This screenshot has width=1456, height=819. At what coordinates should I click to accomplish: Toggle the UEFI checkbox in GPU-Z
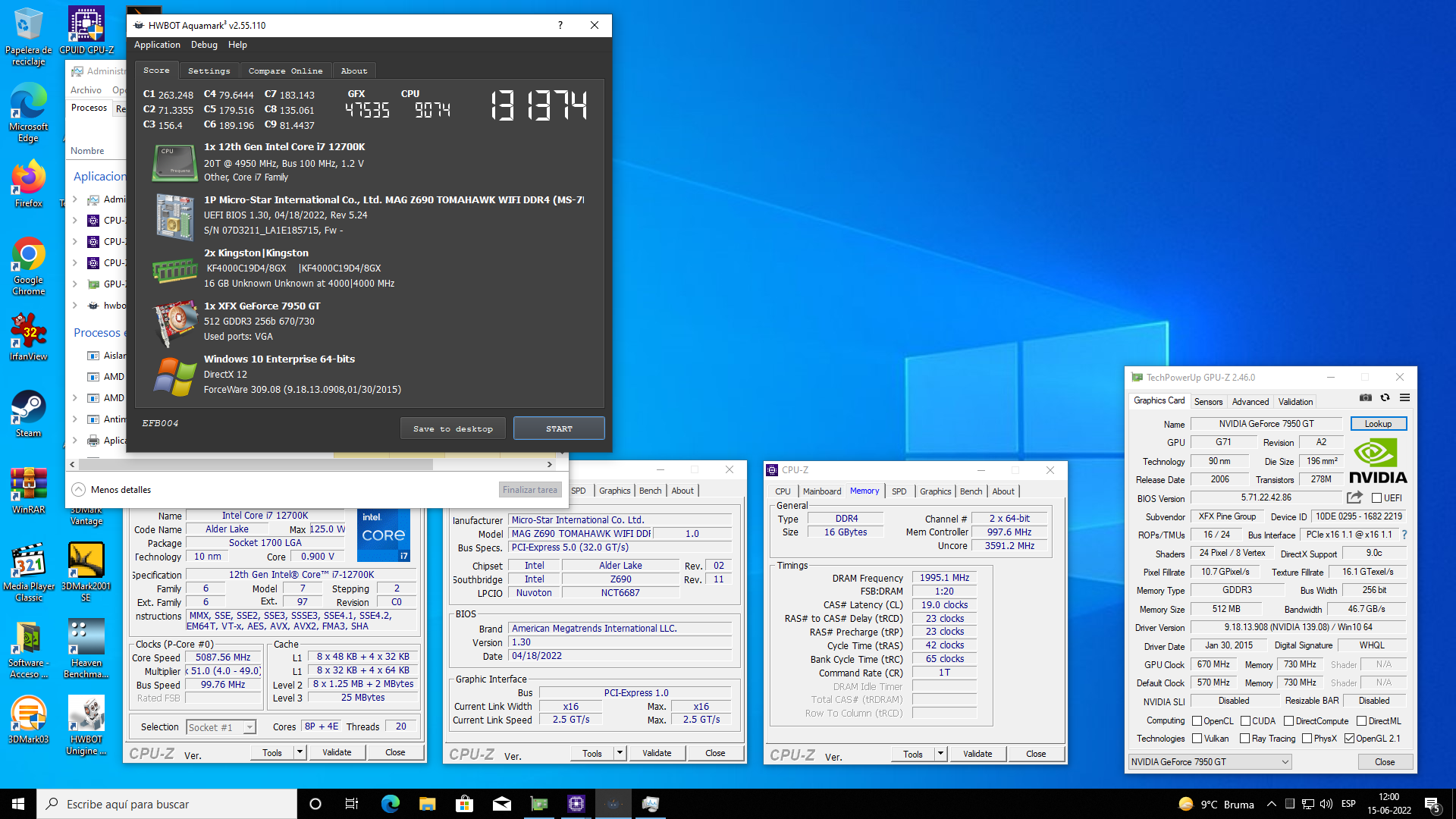point(1376,498)
